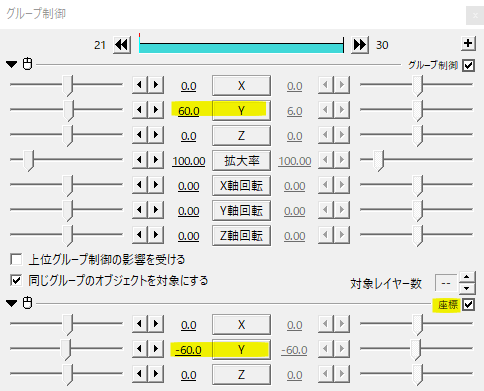Viewport: 484px width, 391px height.
Task: Jump to previous keyframe with rewind arrows
Action: 122,44
